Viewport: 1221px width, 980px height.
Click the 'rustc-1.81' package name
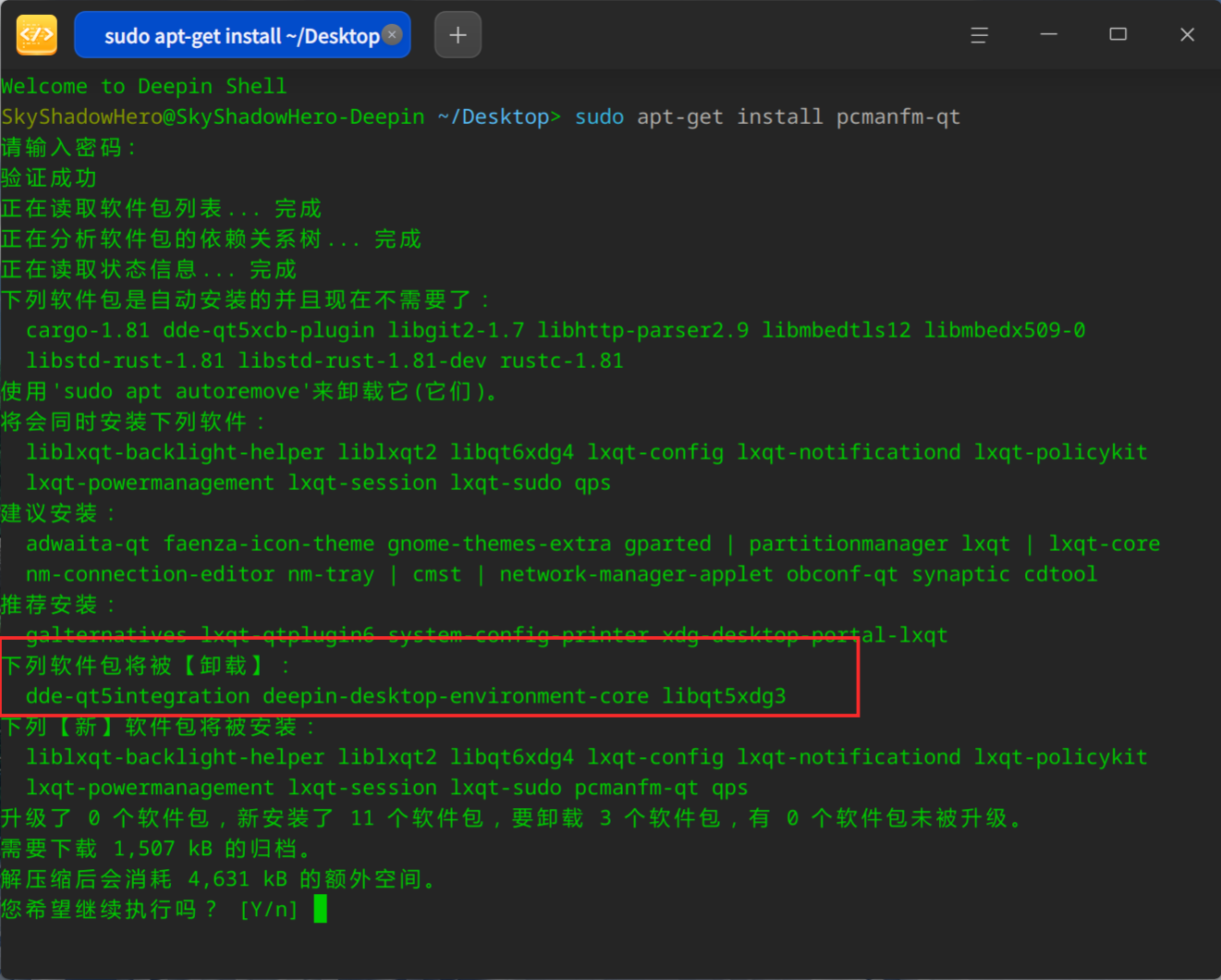(562, 361)
